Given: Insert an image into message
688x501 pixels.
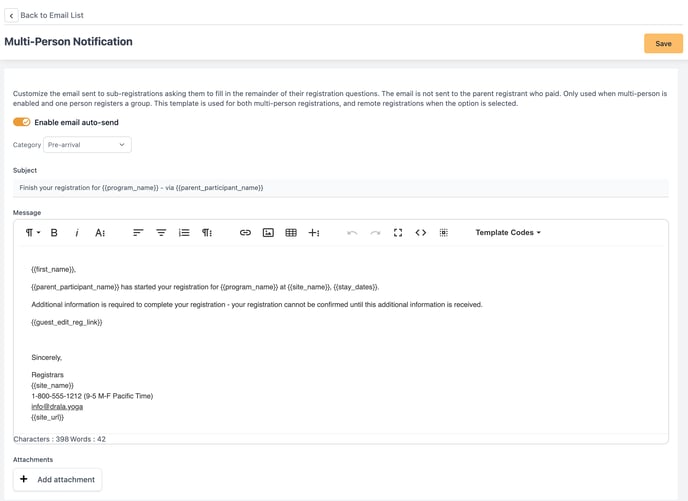Looking at the screenshot, I should click(x=268, y=233).
